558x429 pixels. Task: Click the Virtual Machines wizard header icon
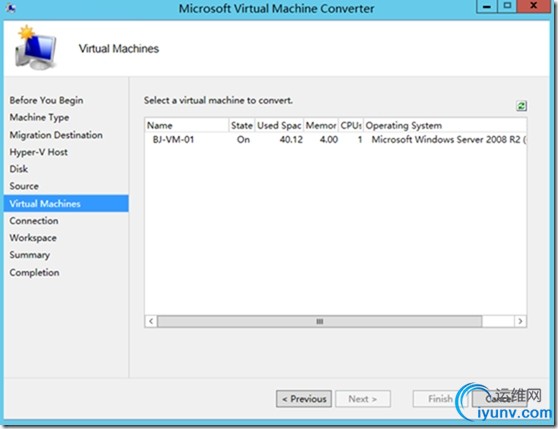tap(35, 48)
